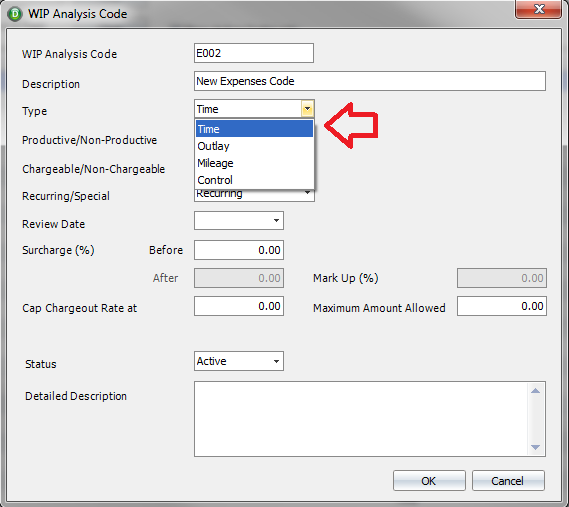The height and width of the screenshot is (507, 569).
Task: Click the Cancel button
Action: 508,481
